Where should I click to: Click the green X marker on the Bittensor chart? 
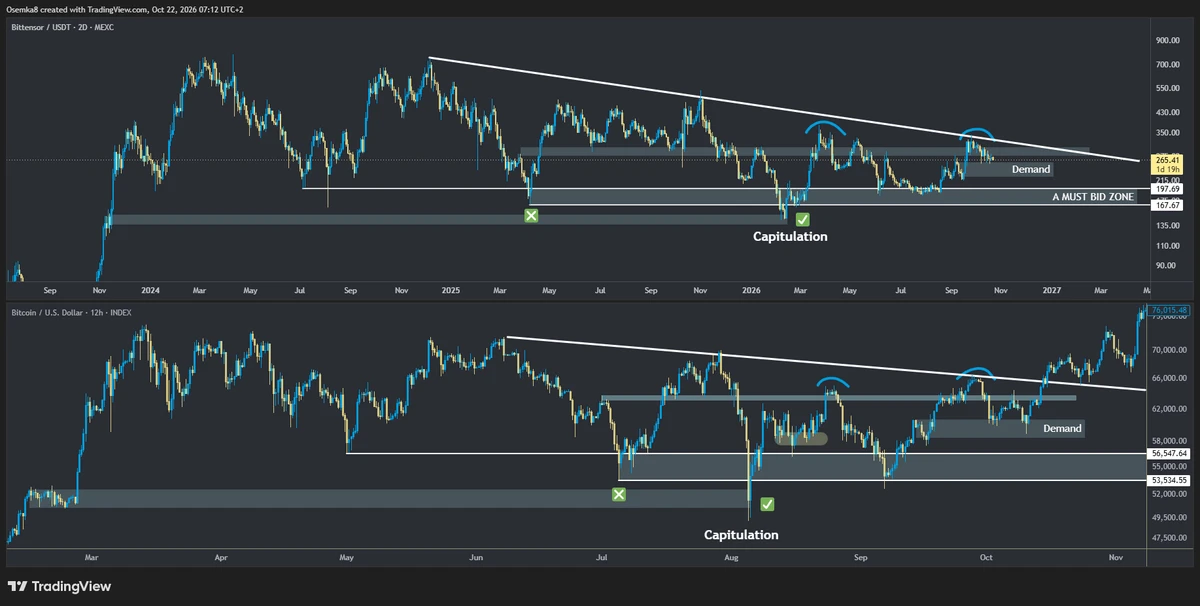pos(531,216)
